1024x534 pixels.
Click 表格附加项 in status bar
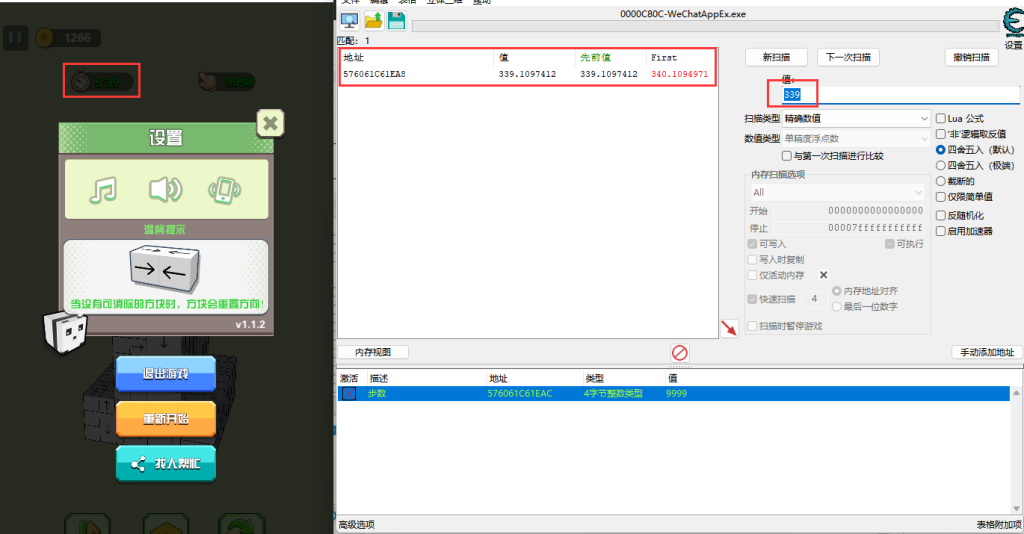coord(999,525)
